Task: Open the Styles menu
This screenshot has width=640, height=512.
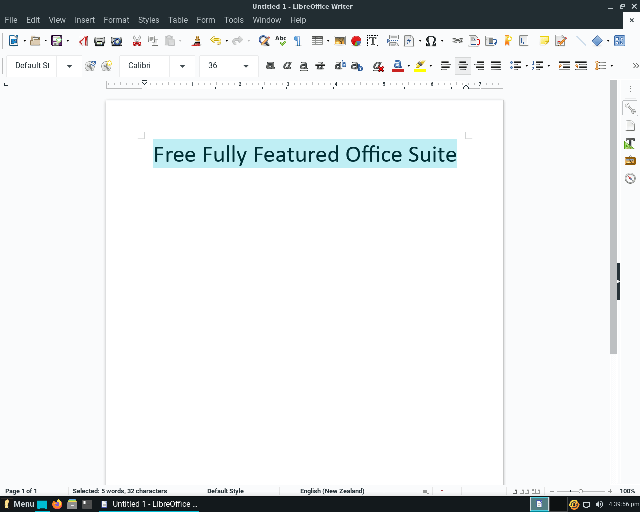Action: click(149, 20)
